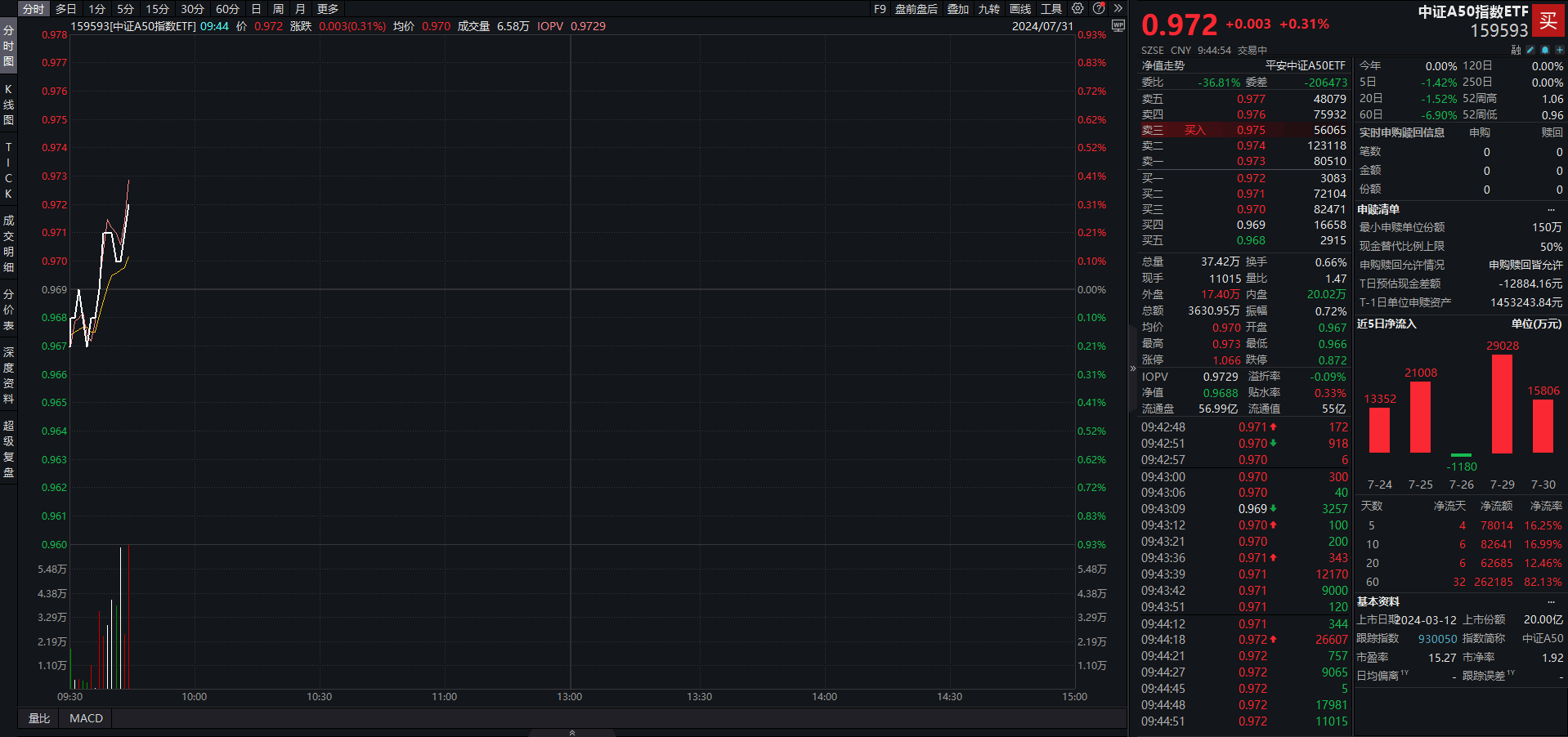Click the 买入 label on 卖三 row
The image size is (1568, 737).
[1194, 130]
